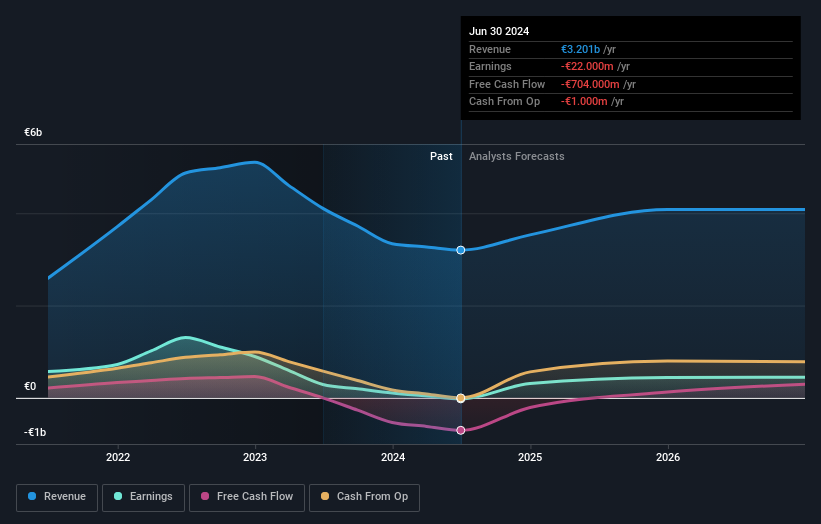Toggle the Cash From Op legend series

[x=364, y=497]
